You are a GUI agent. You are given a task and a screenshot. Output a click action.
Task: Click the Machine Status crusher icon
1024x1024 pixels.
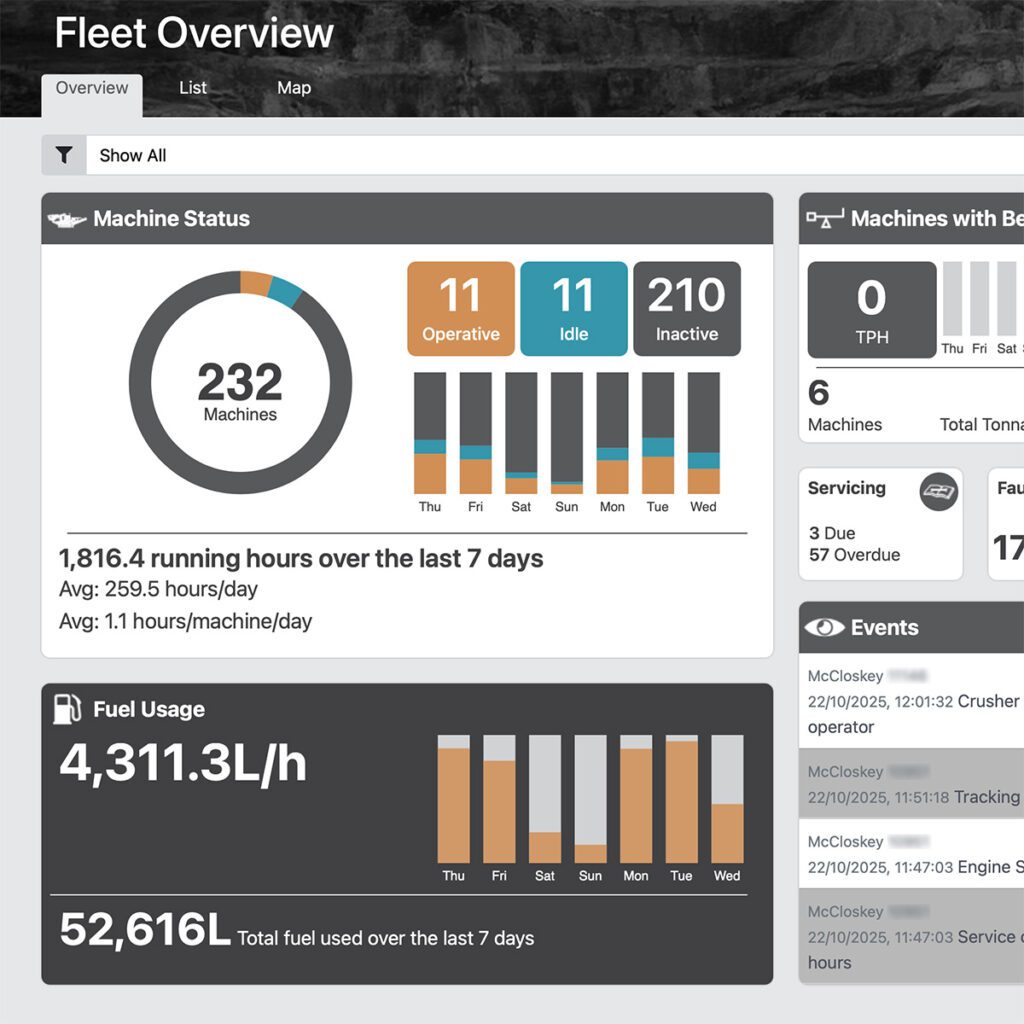coord(67,219)
